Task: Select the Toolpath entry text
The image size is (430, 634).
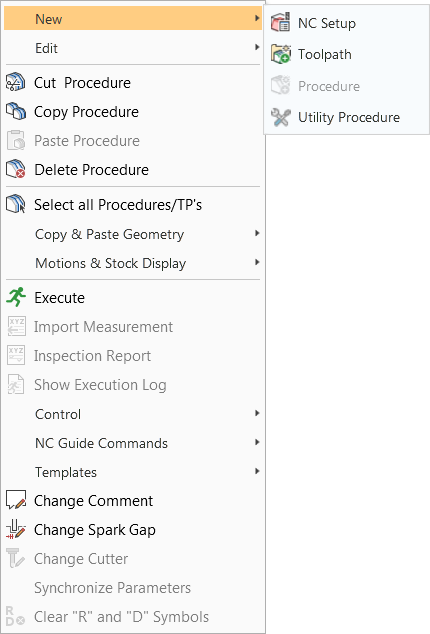Action: (x=324, y=54)
